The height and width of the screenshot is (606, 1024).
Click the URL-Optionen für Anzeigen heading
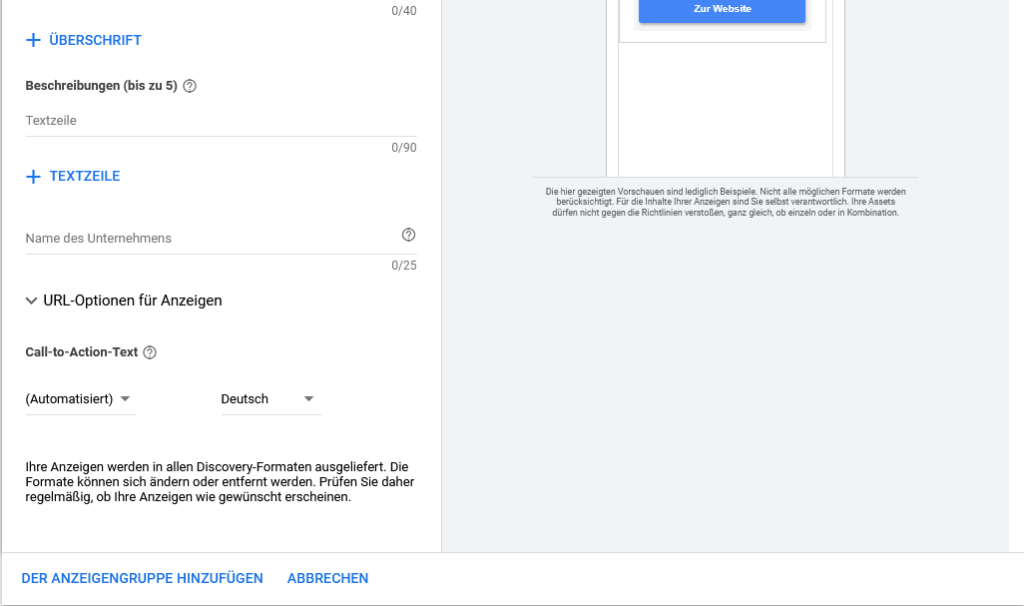[x=132, y=300]
